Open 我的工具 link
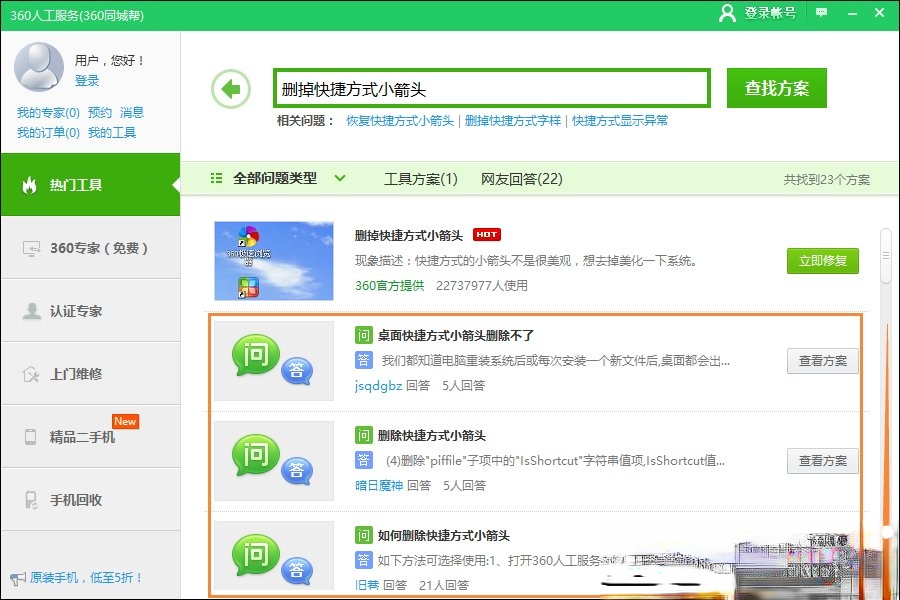The height and width of the screenshot is (600, 900). click(112, 133)
